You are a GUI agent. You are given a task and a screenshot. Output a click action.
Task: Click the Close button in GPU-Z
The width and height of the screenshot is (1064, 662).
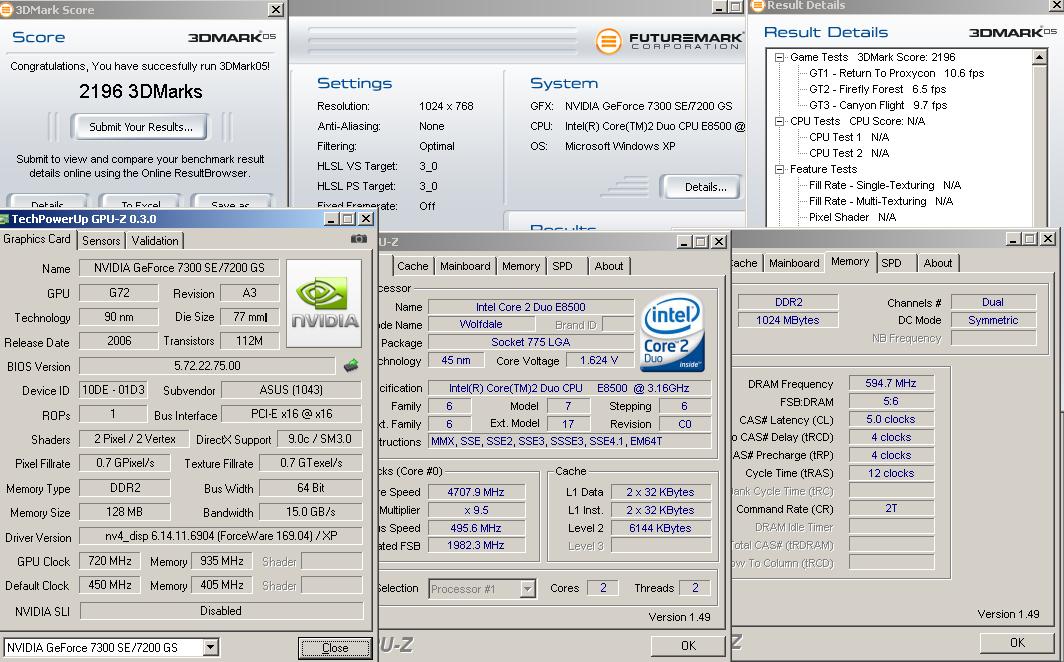click(335, 648)
